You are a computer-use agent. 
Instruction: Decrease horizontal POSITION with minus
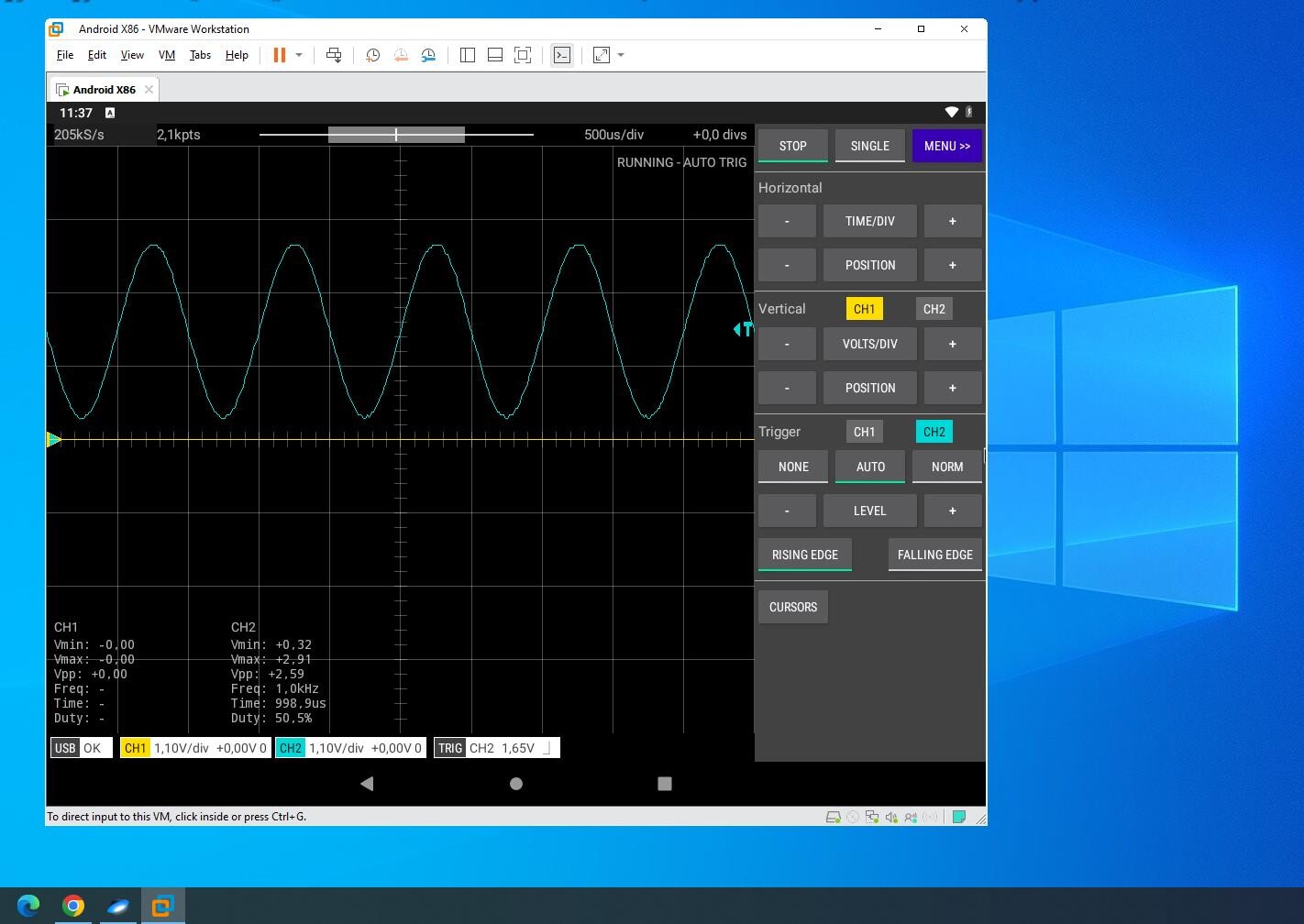787,265
